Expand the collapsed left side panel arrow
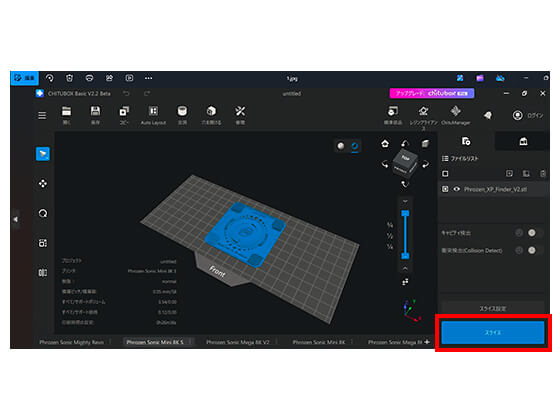Image resolution: width=560 pixels, height=420 pixels. pyautogui.click(x=16, y=219)
